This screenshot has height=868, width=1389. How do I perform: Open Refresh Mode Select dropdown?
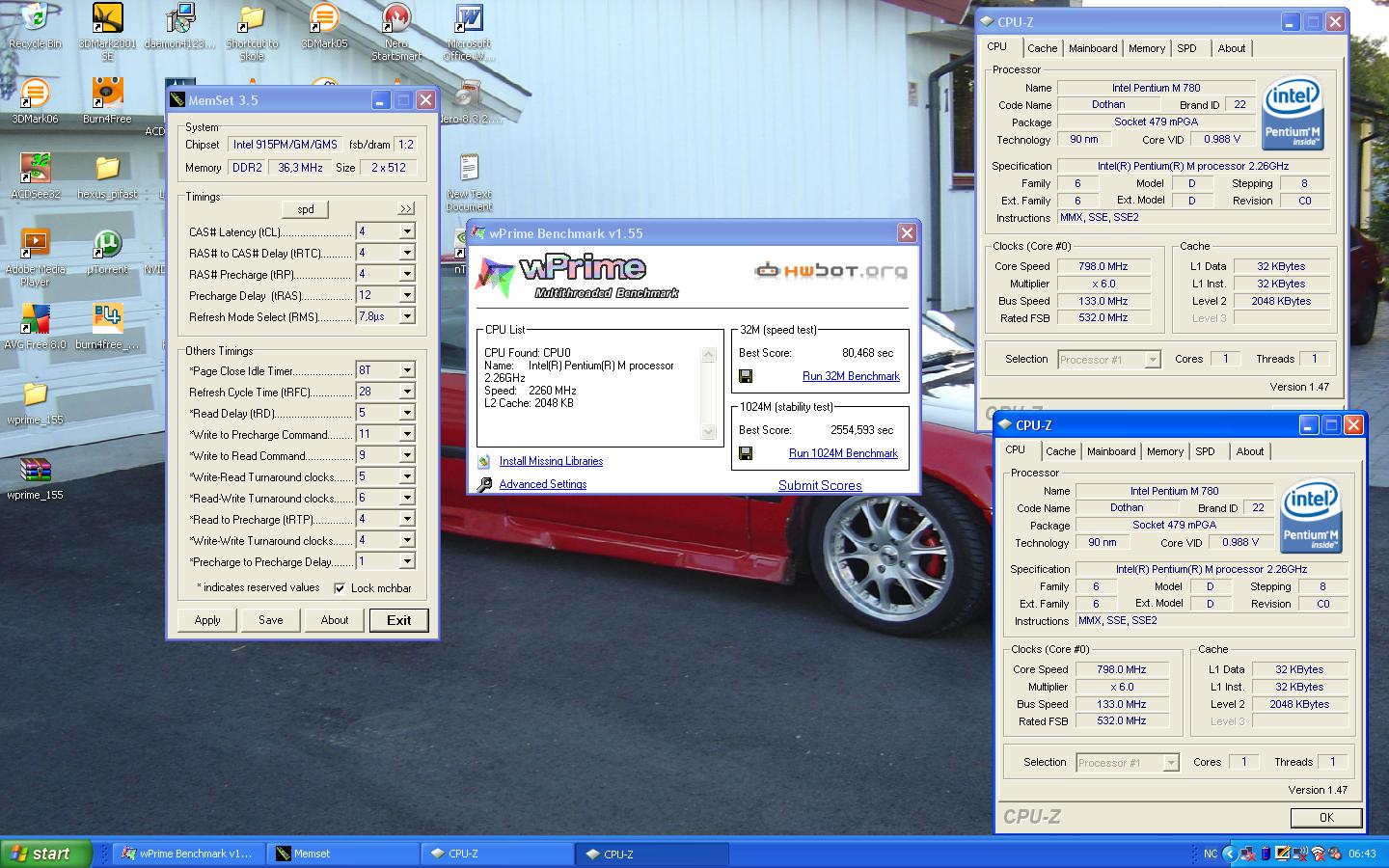tap(407, 316)
